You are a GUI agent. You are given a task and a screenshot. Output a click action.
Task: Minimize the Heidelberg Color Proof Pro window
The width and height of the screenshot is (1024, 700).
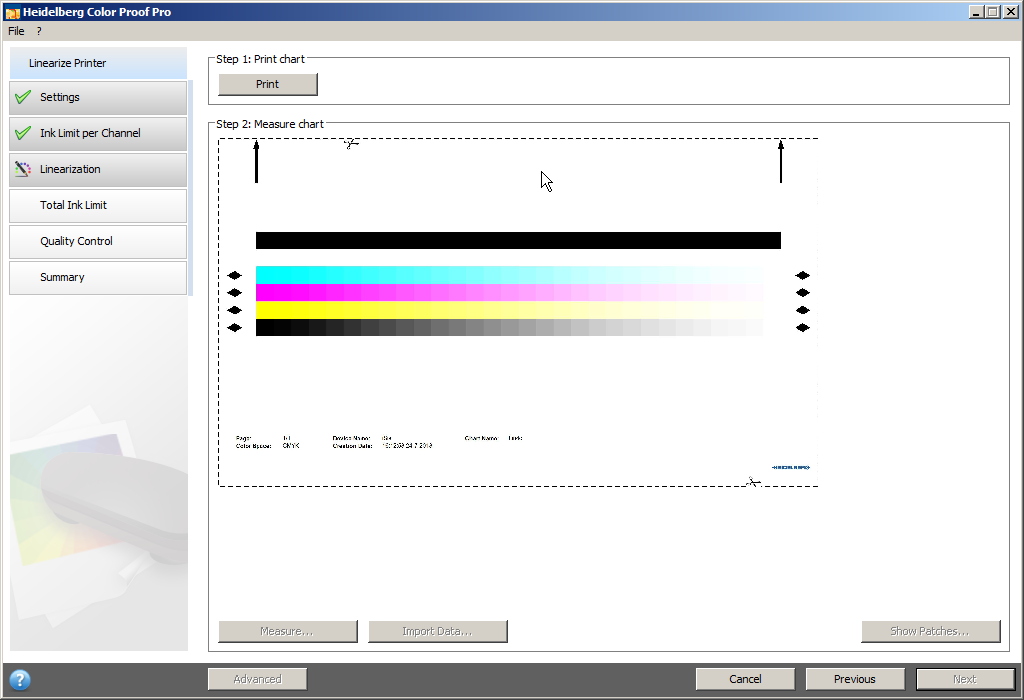pyautogui.click(x=976, y=12)
